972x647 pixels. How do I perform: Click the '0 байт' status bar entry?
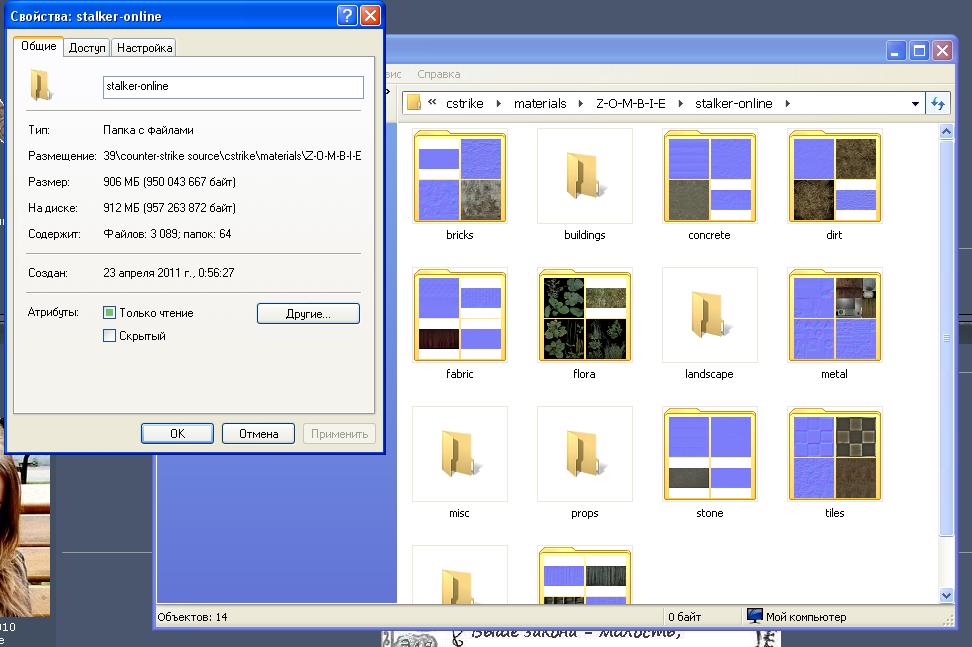coord(684,617)
